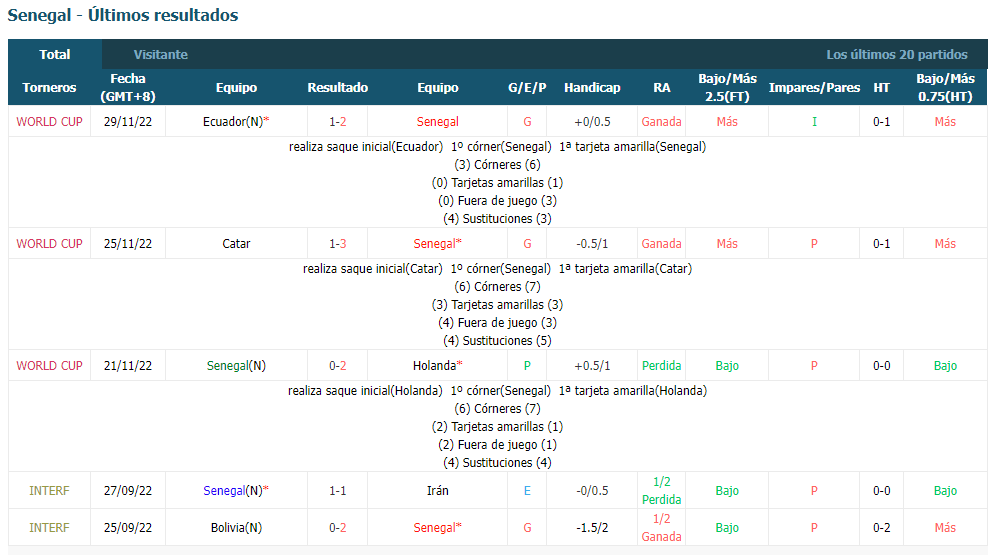Click the G/E/P column header
Screen dimensions: 997x555
coord(527,88)
